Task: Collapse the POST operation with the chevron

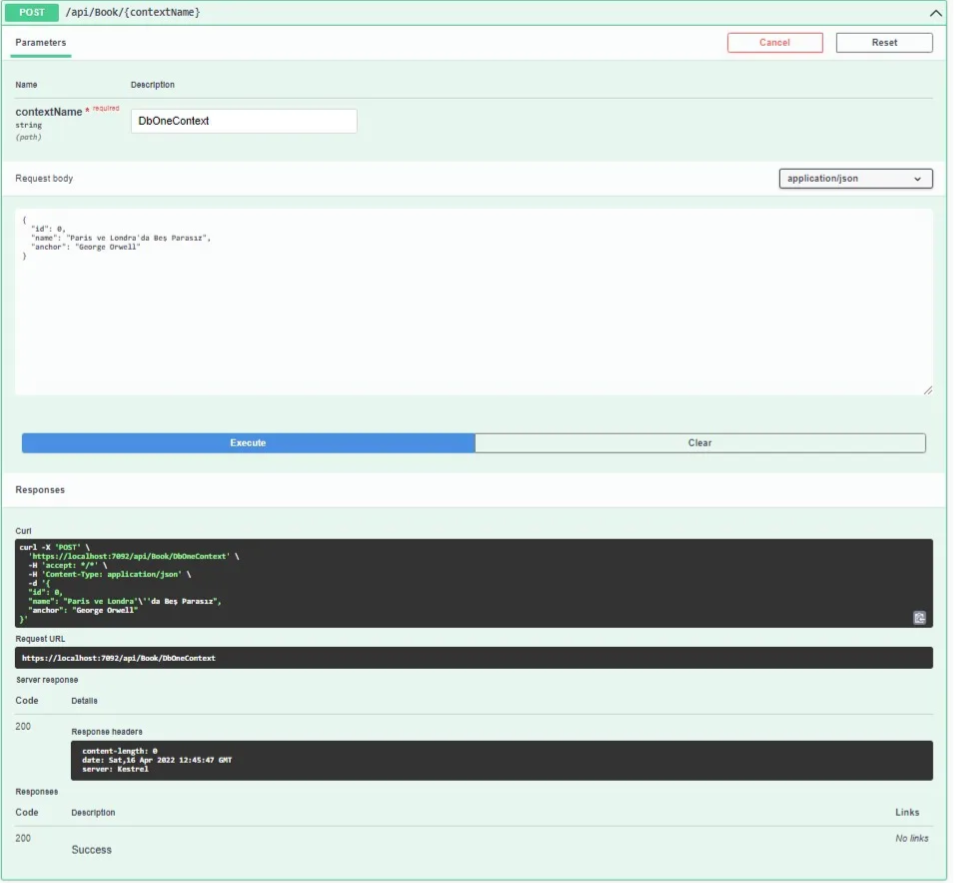Action: point(935,13)
